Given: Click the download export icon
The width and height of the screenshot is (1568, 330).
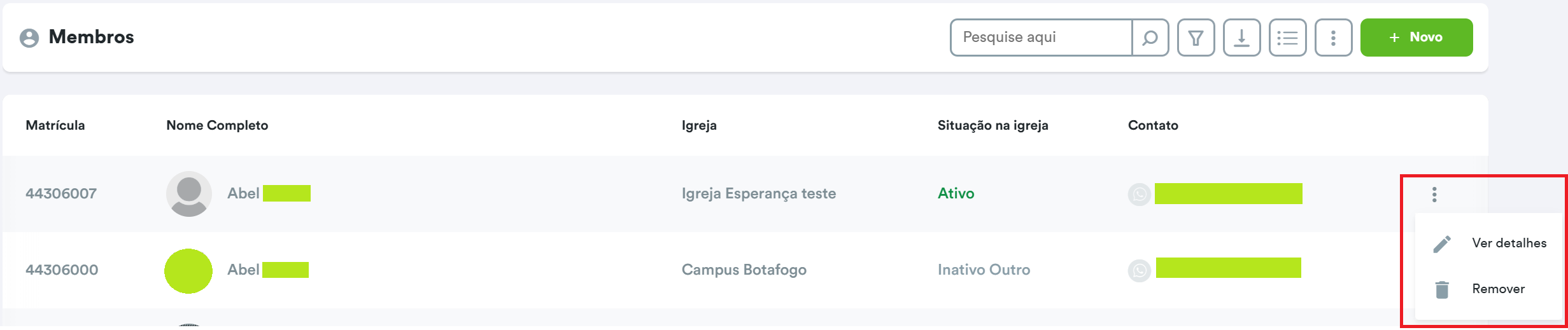Looking at the screenshot, I should pos(1241,38).
